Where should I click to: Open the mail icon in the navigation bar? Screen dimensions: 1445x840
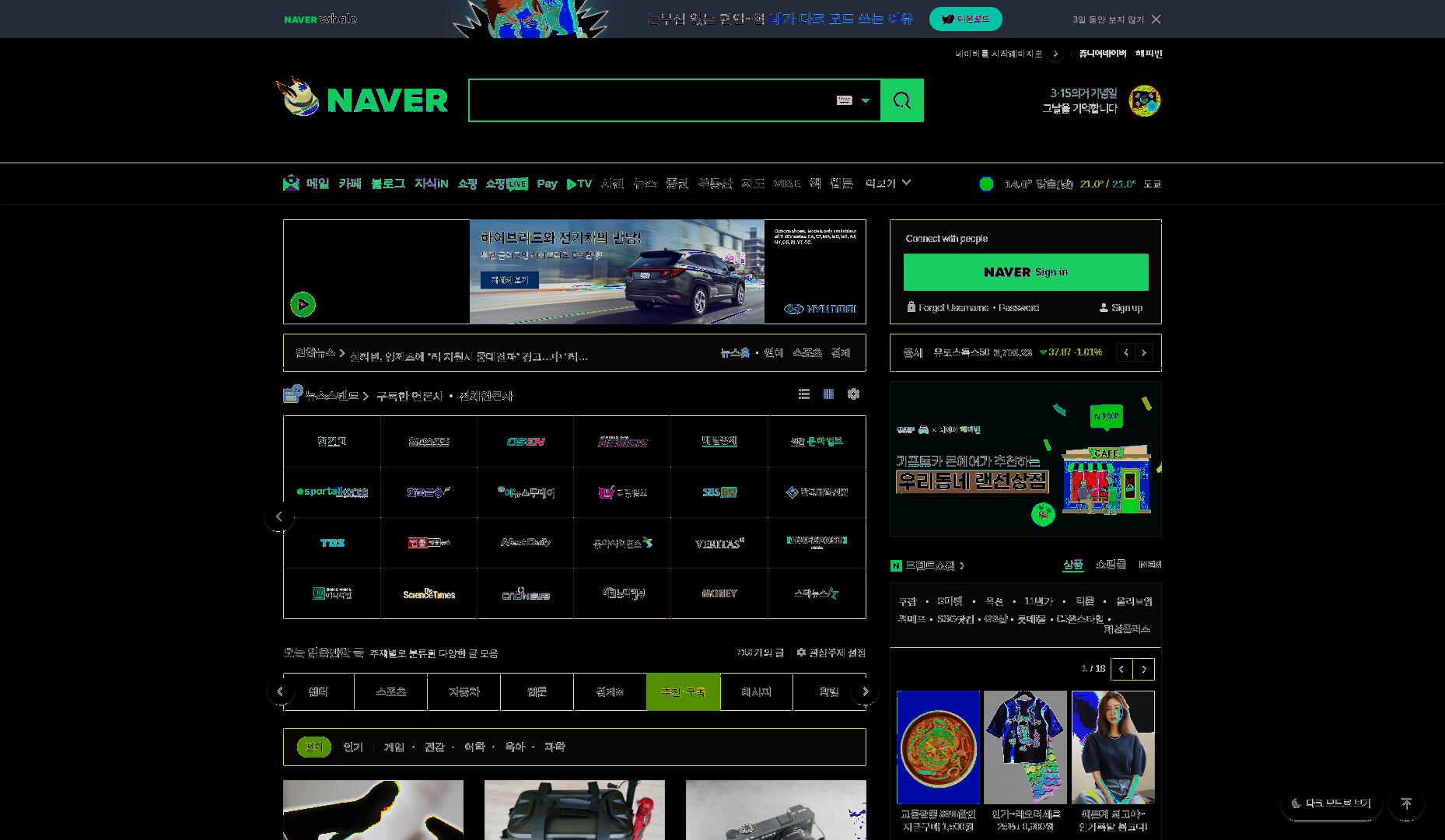291,184
